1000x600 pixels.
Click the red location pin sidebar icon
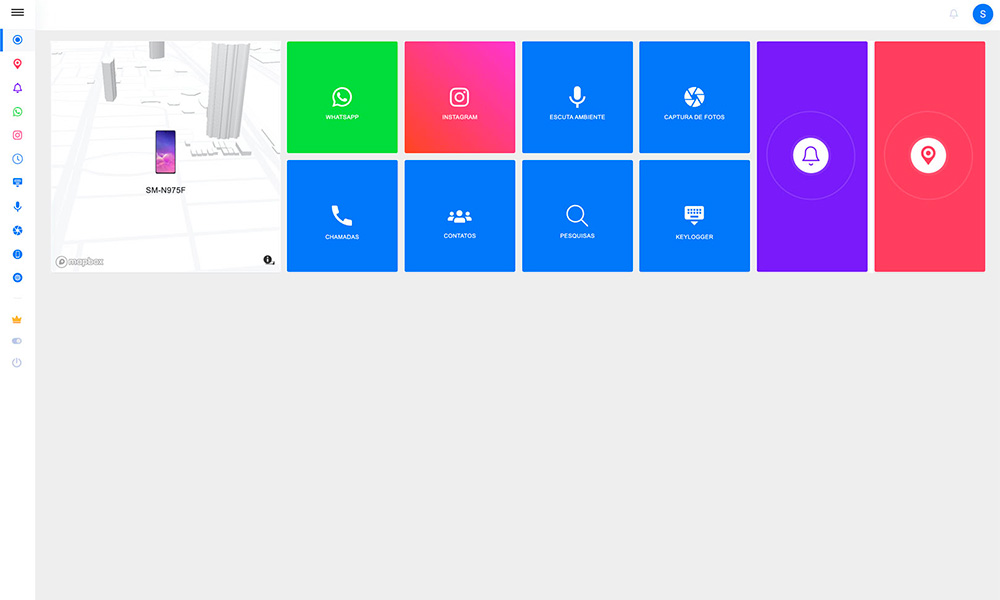click(17, 64)
